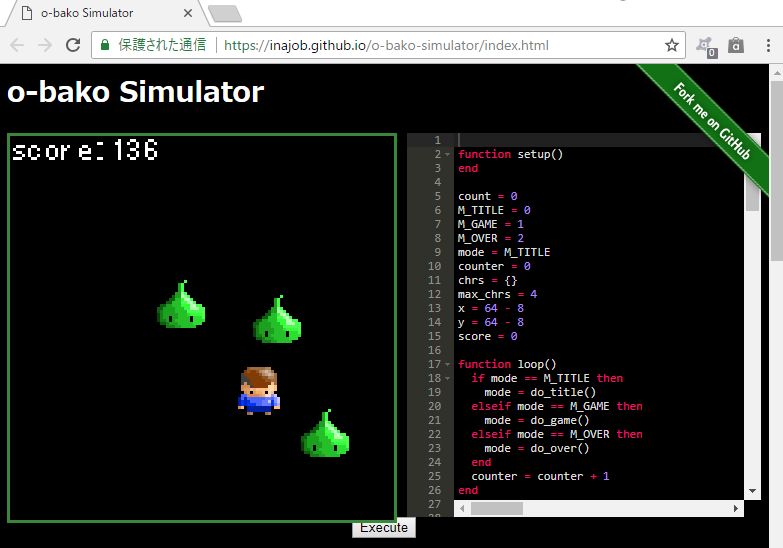Screen dimensions: 783x548
Task: Click the leftmost green slime
Action: click(181, 305)
